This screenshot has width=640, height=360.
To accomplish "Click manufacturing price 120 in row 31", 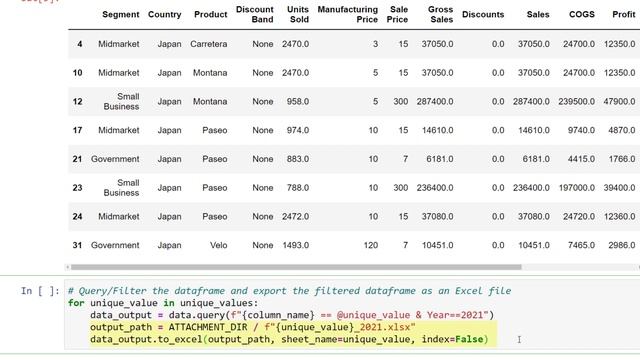I will [x=371, y=245].
